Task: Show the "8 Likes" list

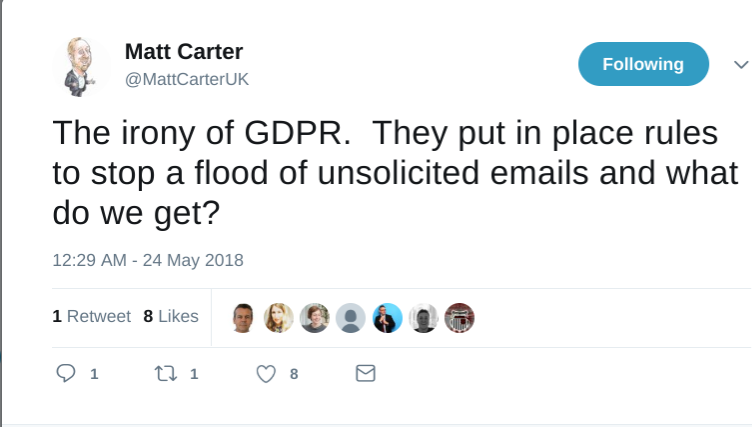Action: [x=171, y=316]
